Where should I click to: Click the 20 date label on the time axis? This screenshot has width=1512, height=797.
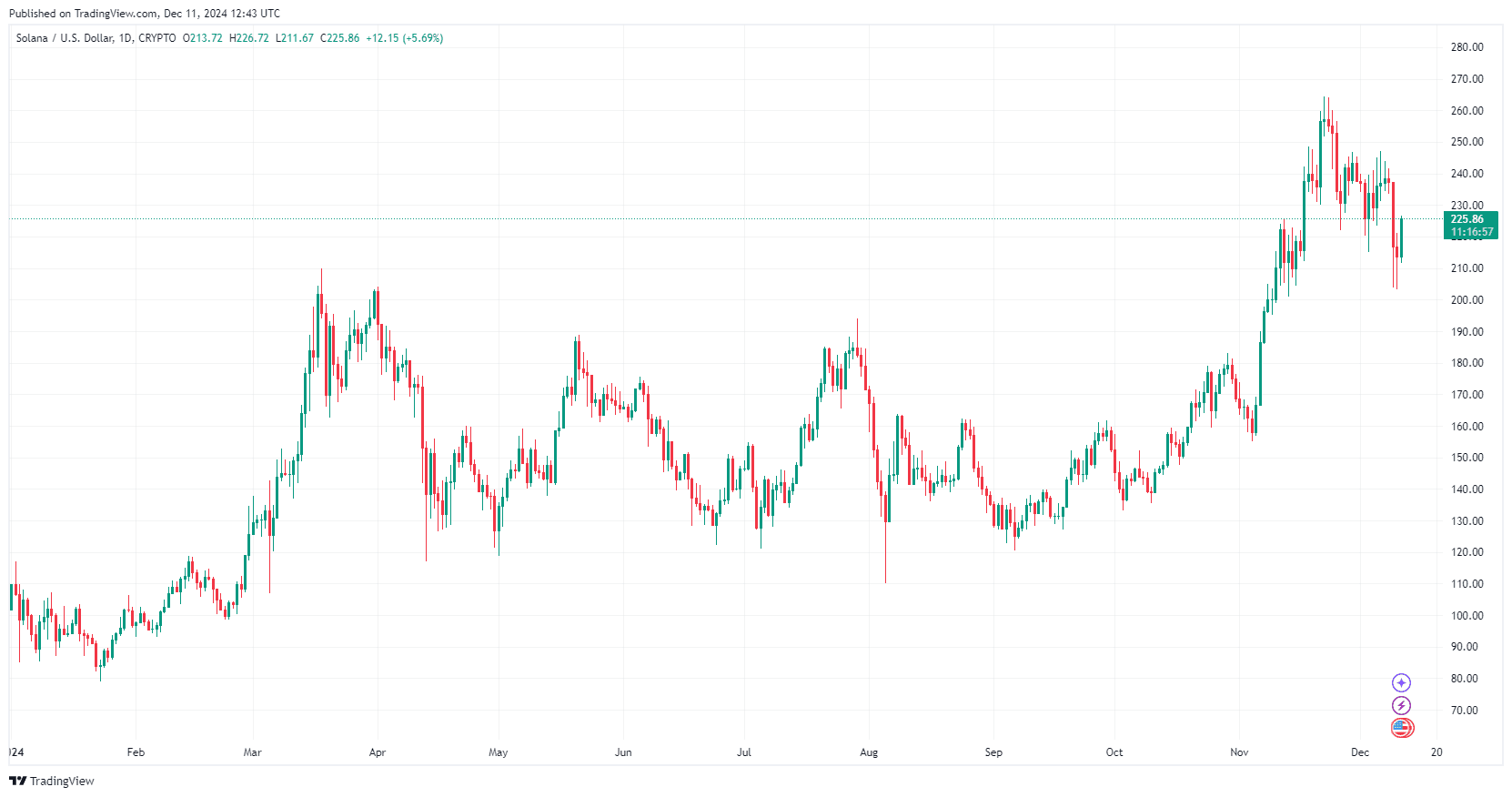[1436, 752]
